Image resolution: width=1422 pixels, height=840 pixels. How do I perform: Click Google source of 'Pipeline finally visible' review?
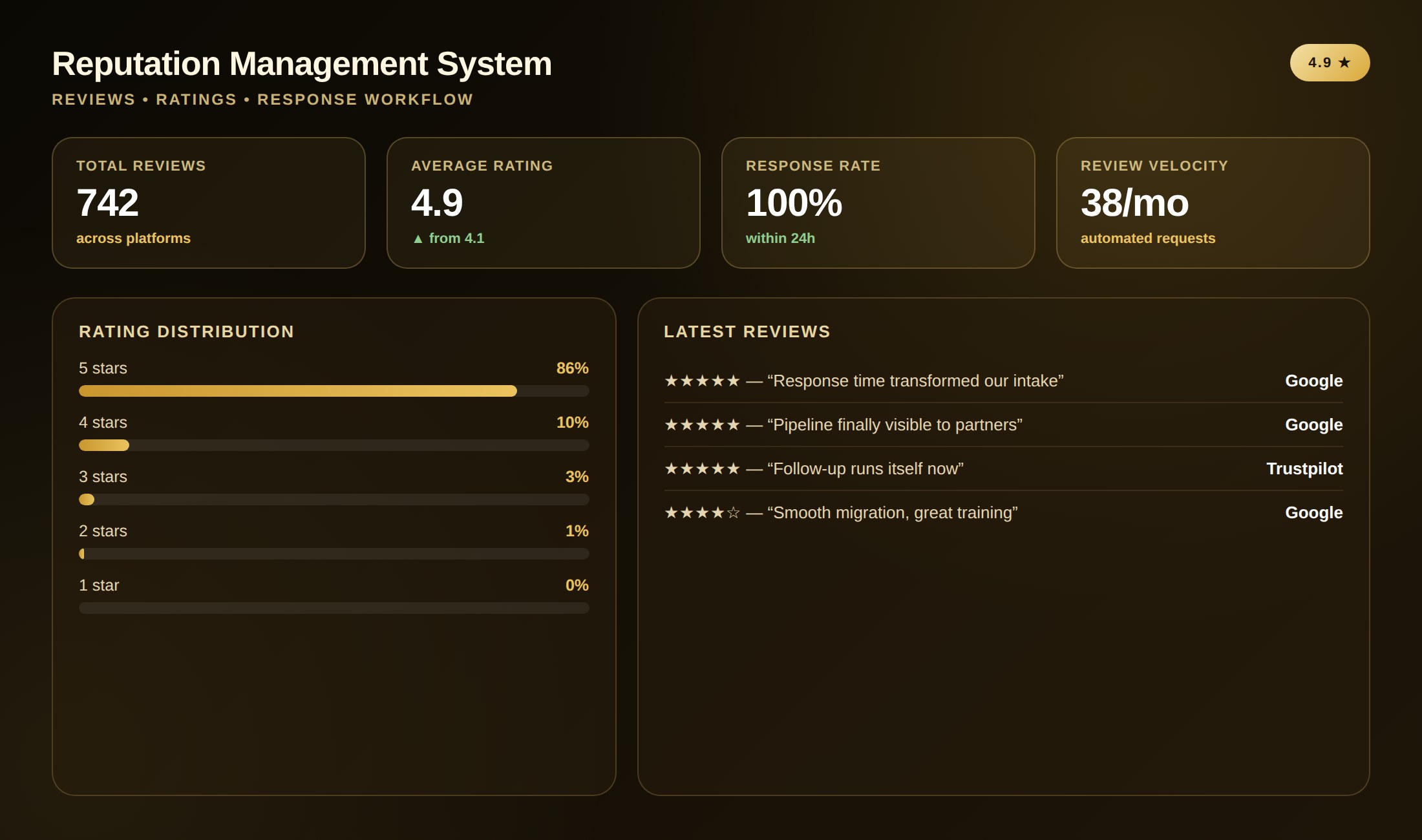pos(1314,425)
